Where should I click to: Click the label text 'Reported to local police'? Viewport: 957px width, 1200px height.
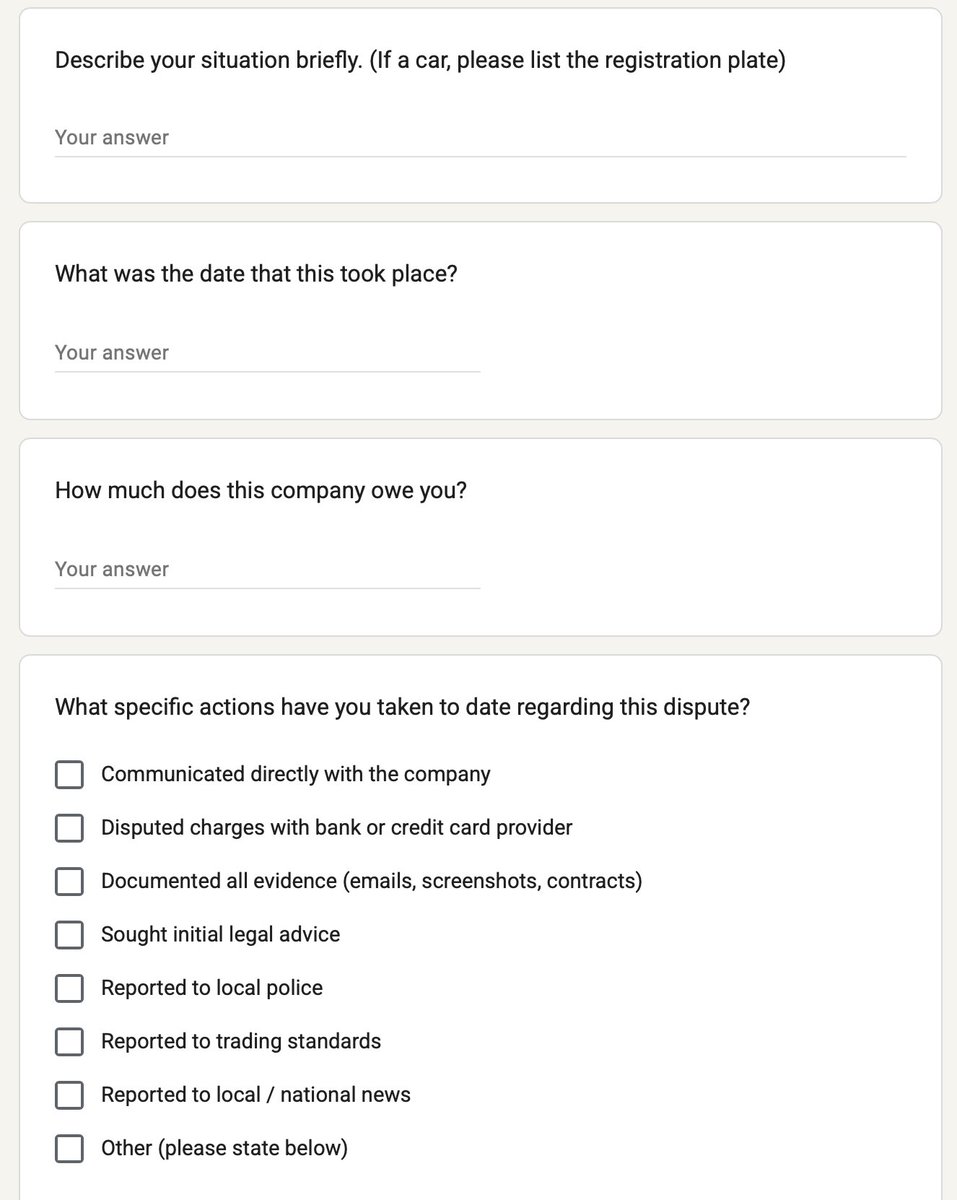tap(212, 988)
